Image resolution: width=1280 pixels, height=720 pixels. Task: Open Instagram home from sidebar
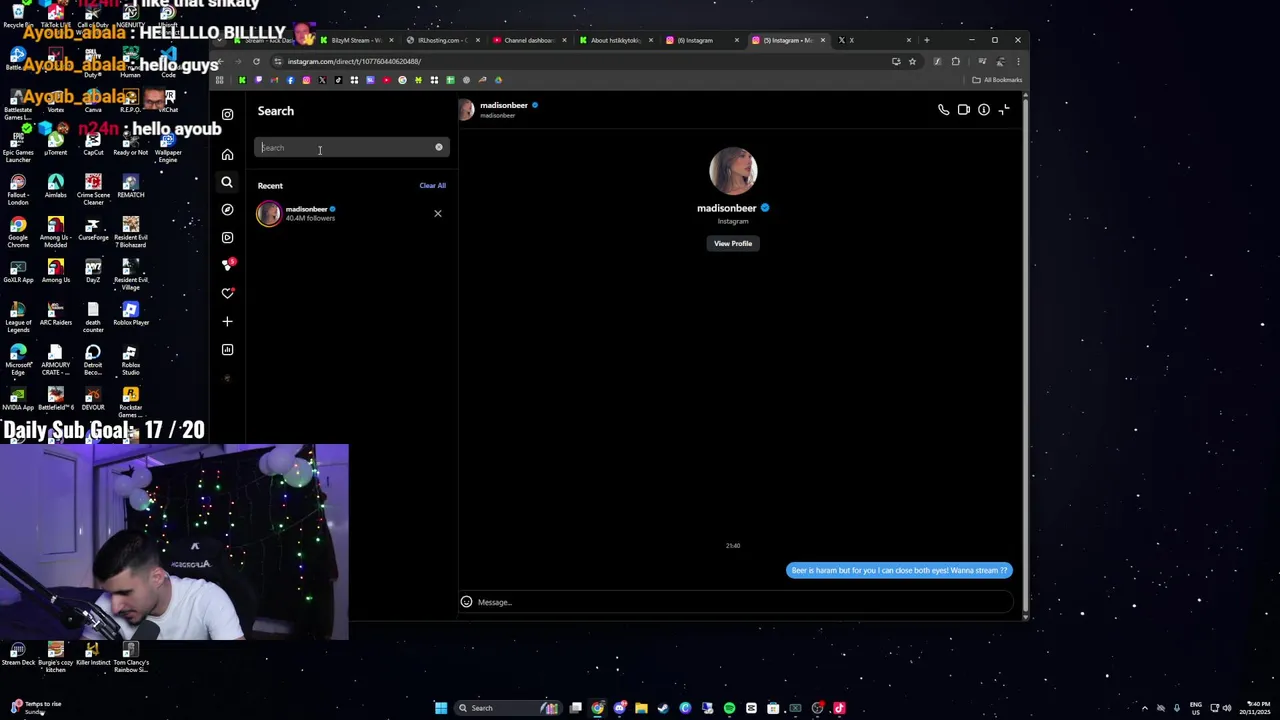point(227,154)
